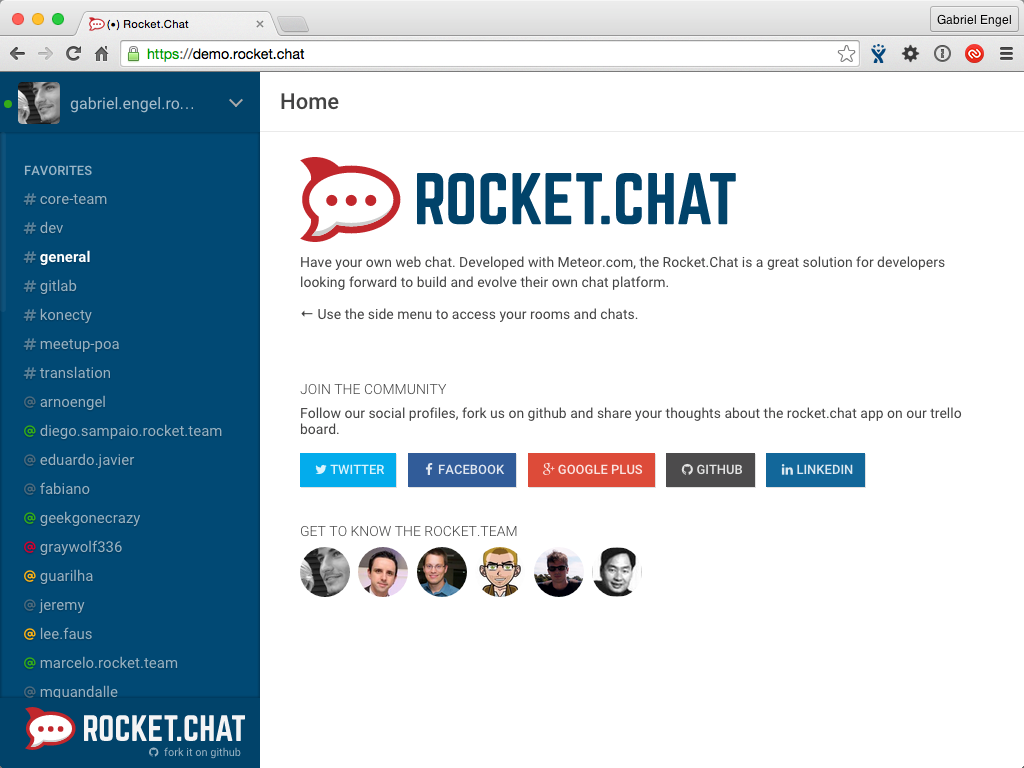1024x768 pixels.
Task: Click the browser forward arrow
Action: pos(45,54)
